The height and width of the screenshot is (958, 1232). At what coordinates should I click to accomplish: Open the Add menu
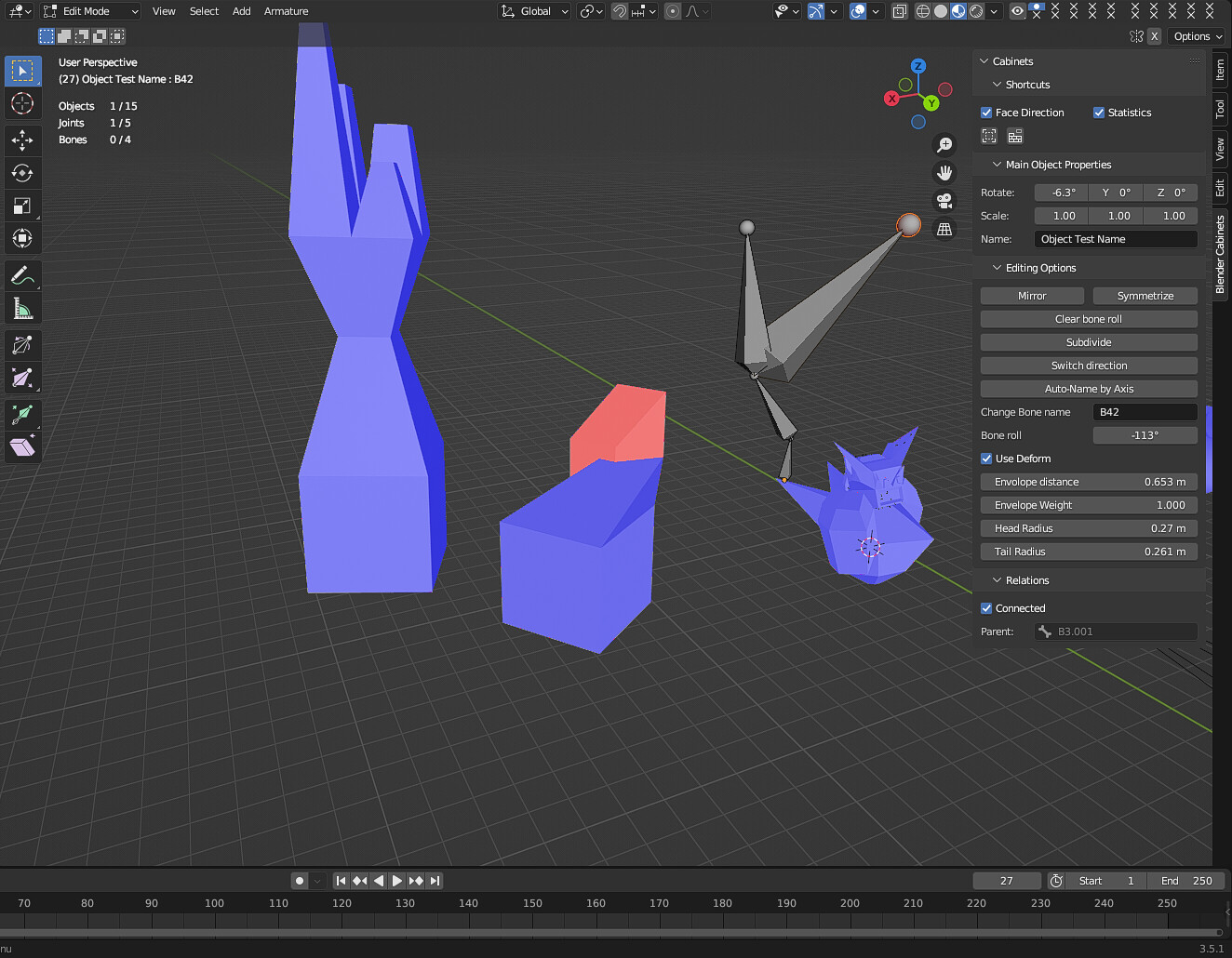242,11
